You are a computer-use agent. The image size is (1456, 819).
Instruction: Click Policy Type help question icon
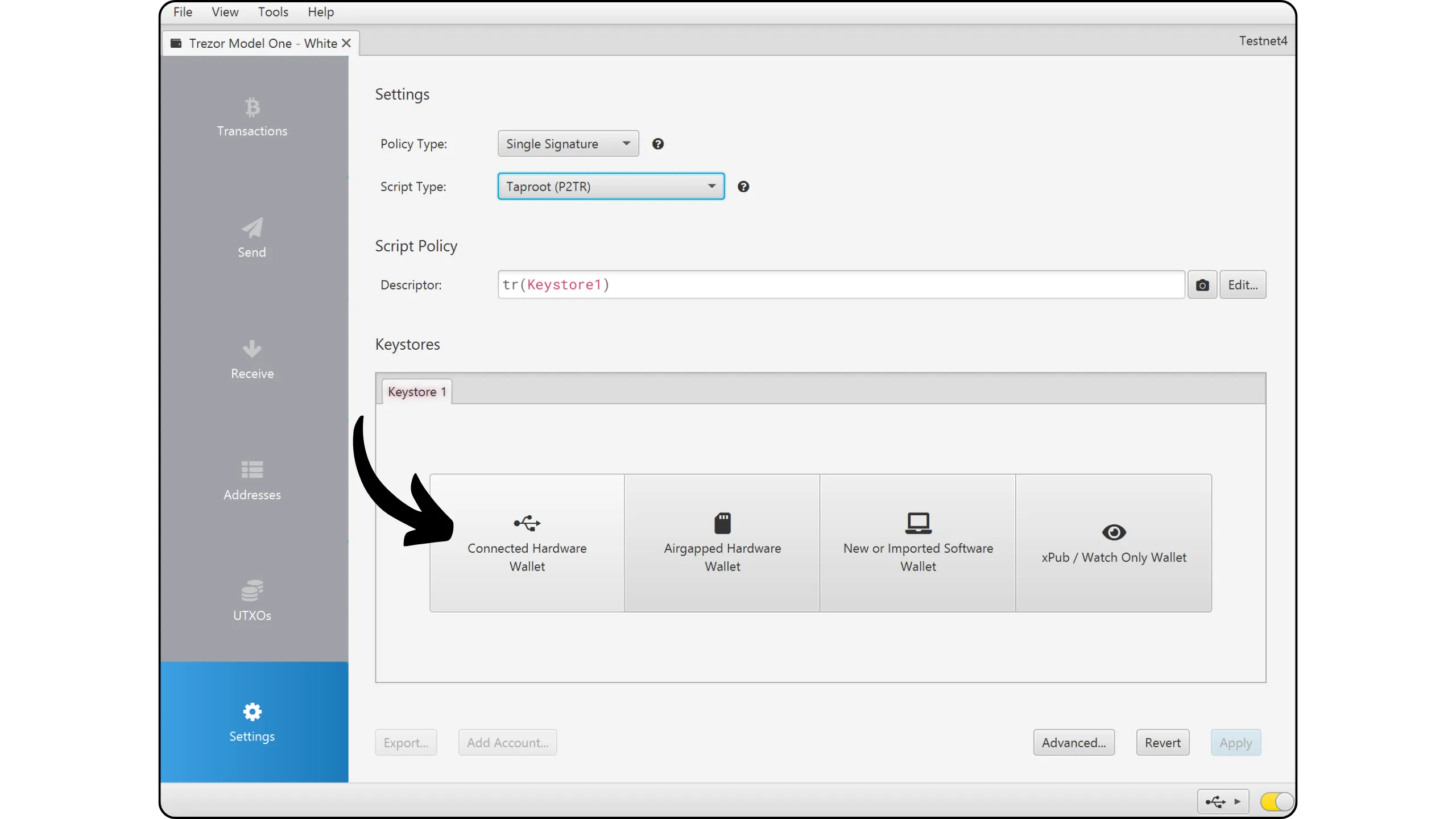(x=658, y=144)
